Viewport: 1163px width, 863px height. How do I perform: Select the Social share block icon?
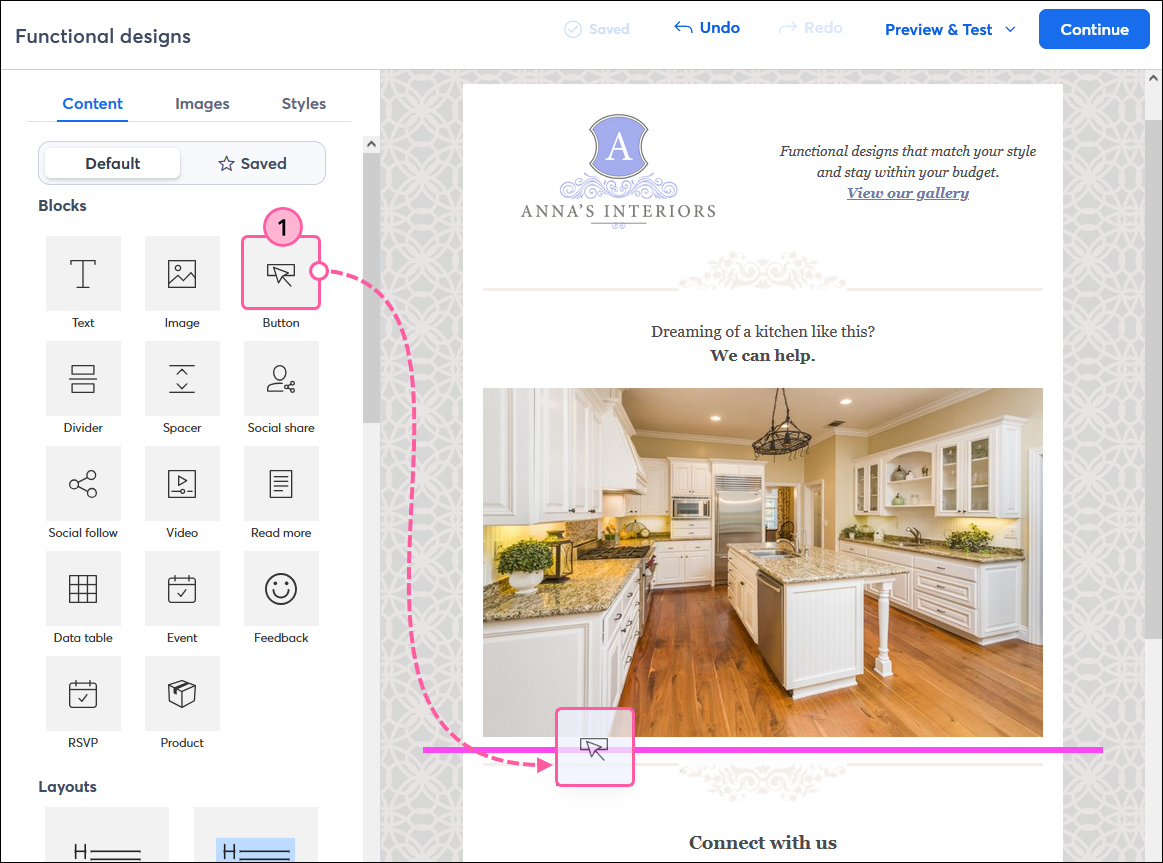click(x=281, y=378)
